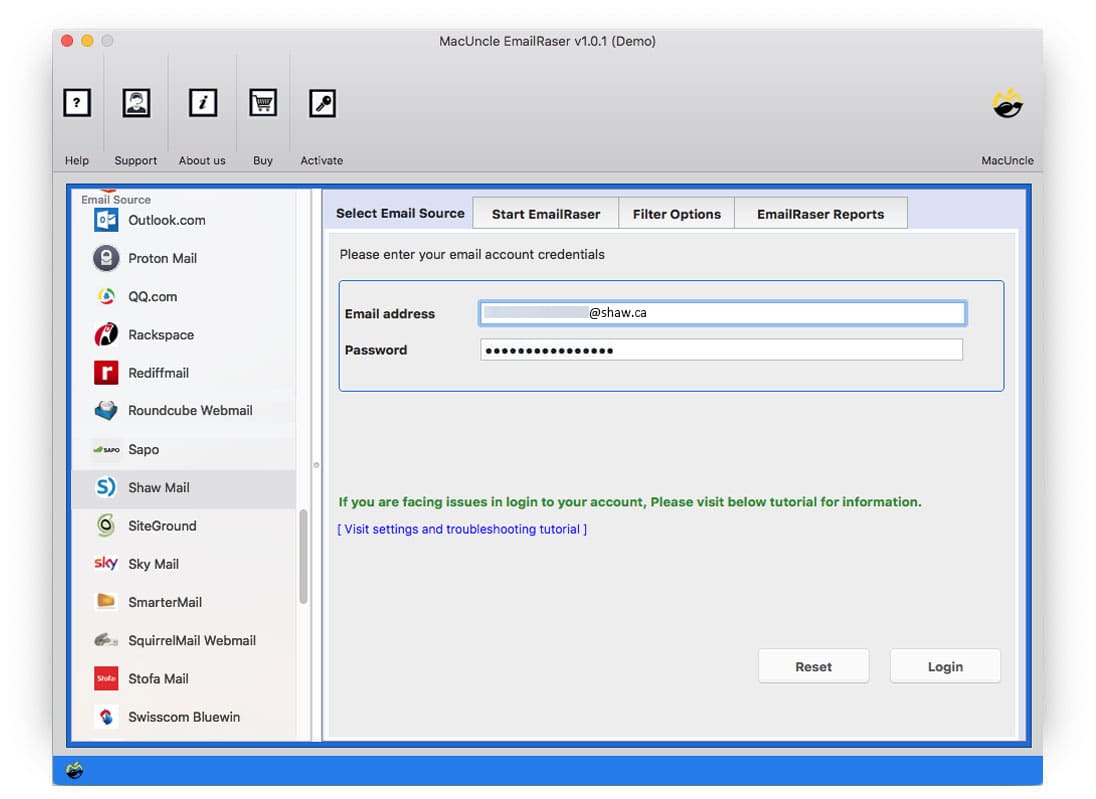
Task: Pick Roundcube Webmail from the list
Action: click(x=189, y=411)
